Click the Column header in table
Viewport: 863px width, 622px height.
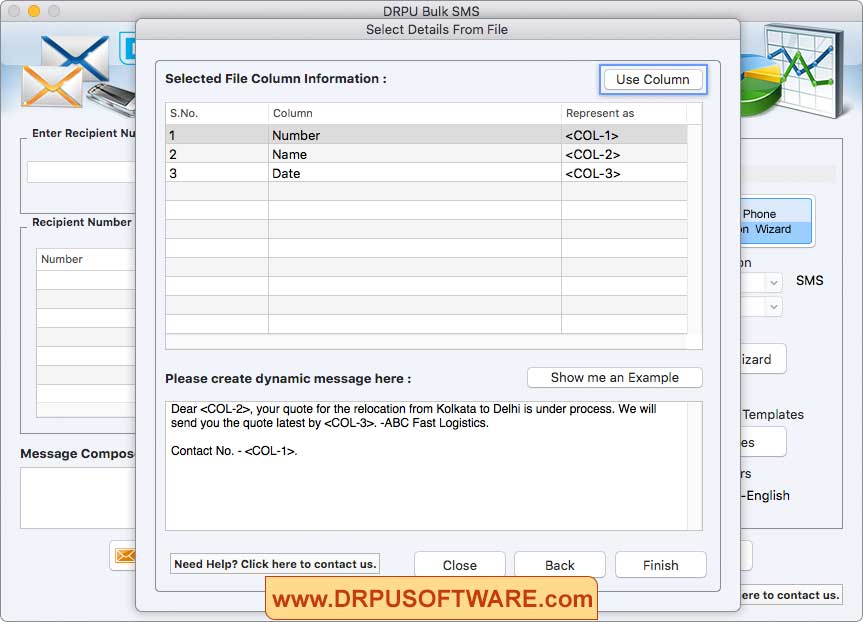[x=414, y=113]
